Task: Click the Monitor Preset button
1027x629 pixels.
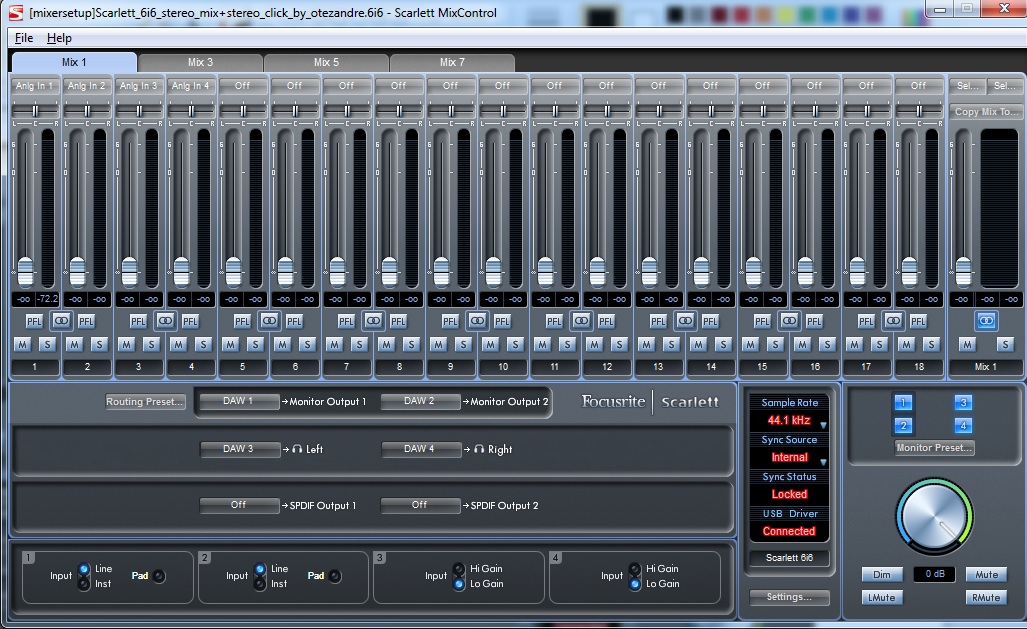Action: click(935, 448)
